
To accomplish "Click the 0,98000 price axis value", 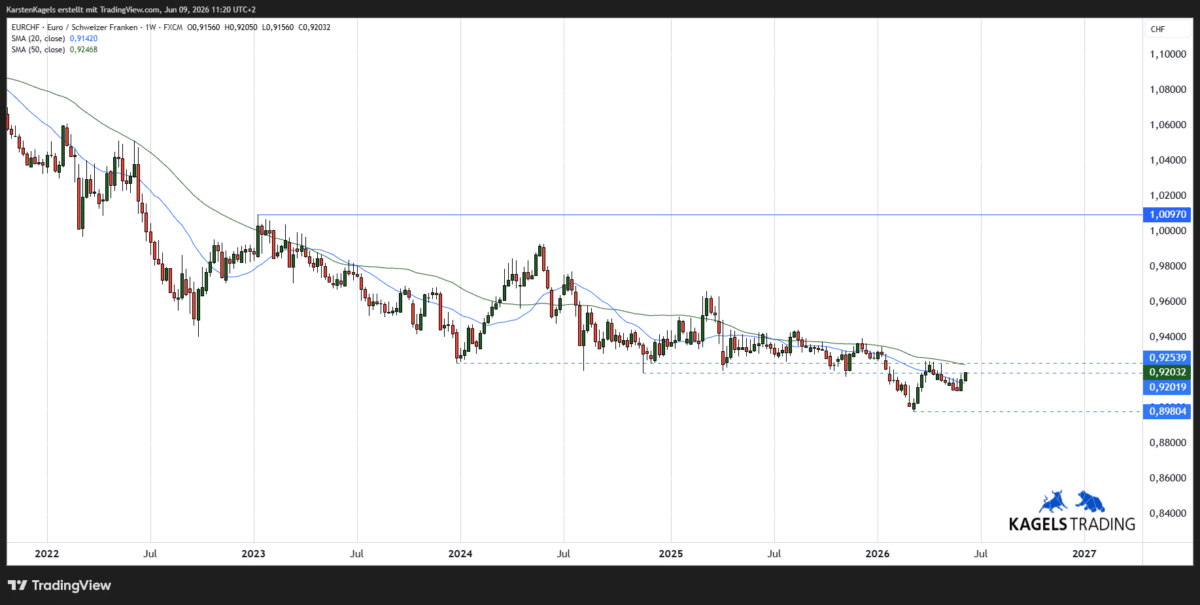I will 1169,266.
